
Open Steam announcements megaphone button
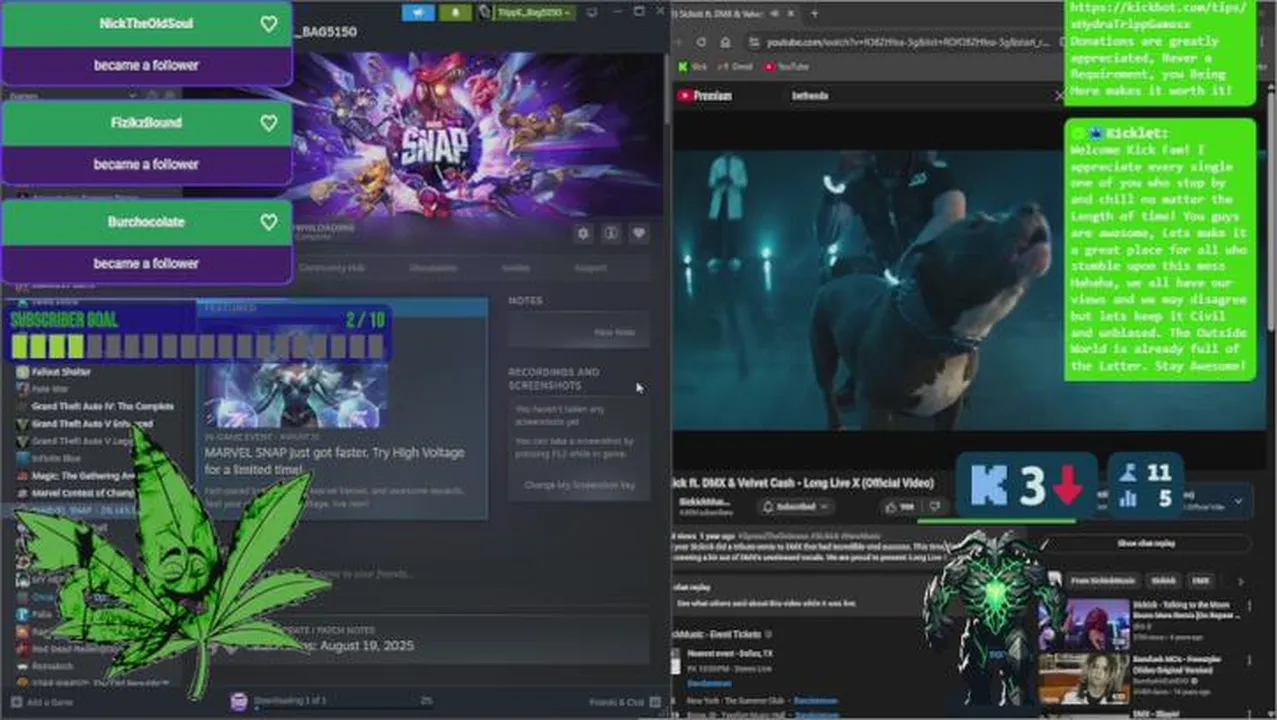point(418,12)
